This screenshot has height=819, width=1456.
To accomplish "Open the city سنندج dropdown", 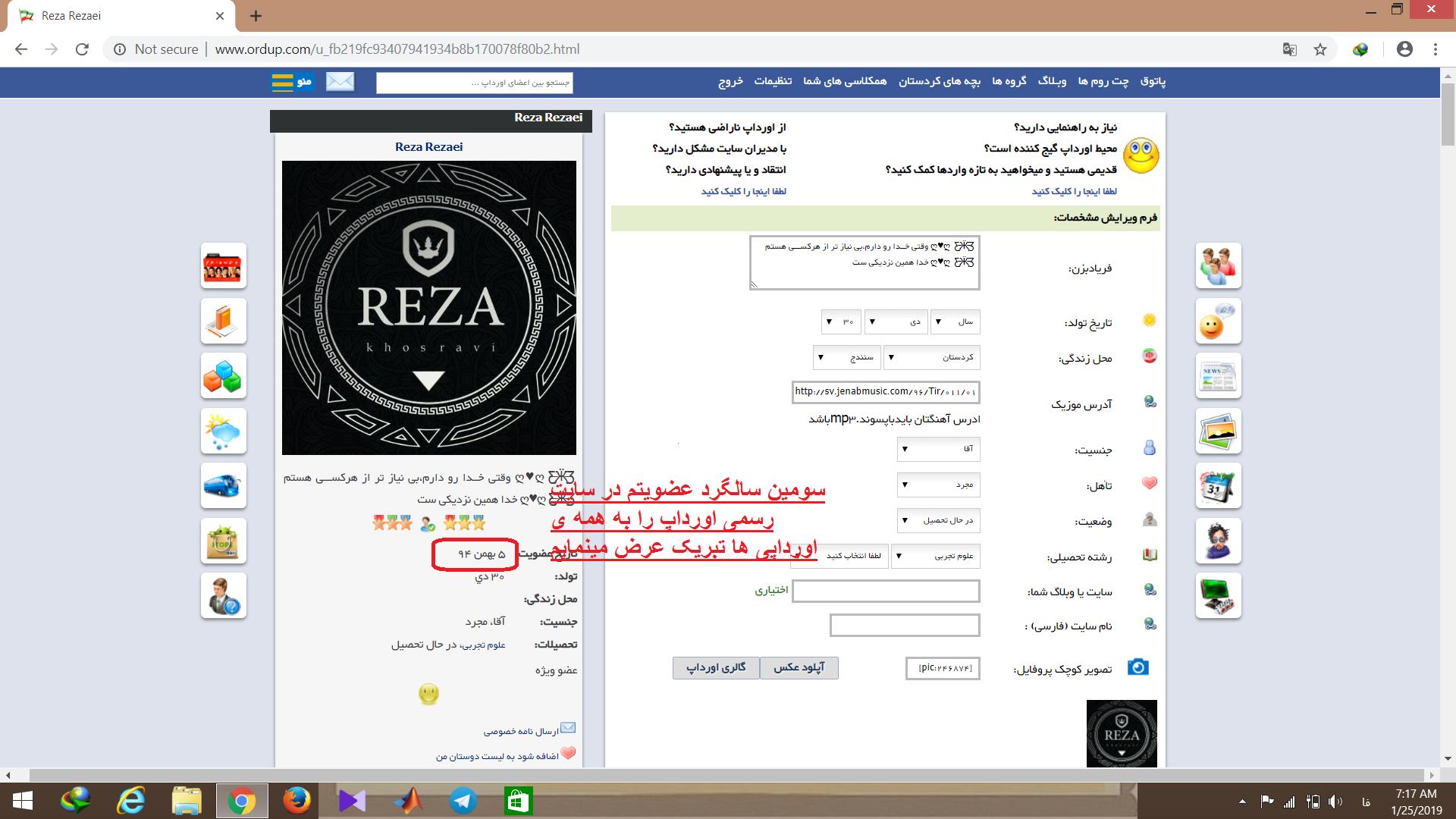I will (847, 356).
